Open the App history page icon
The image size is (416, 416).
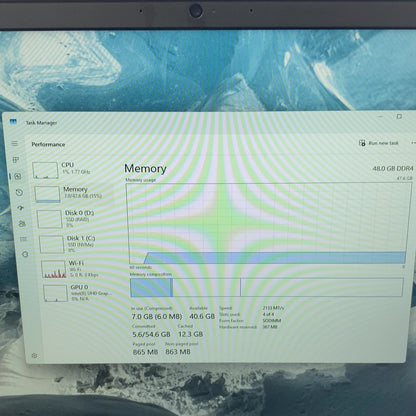tap(19, 192)
